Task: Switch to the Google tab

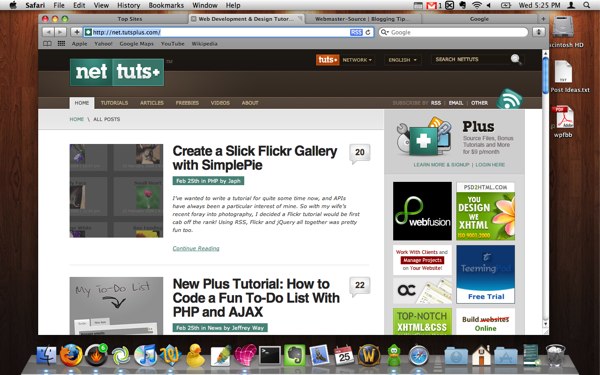Action: point(479,19)
